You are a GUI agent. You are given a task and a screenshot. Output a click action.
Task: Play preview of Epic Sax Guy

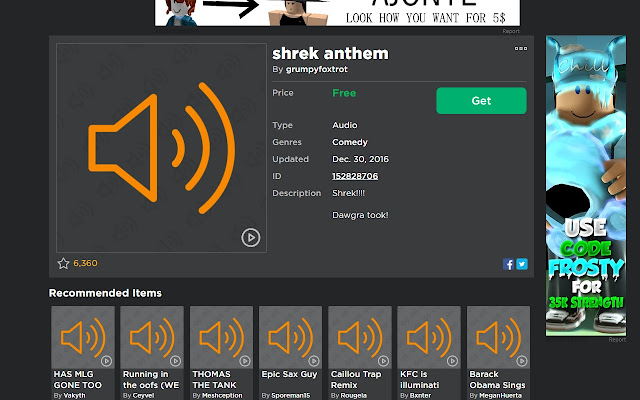(x=314, y=361)
